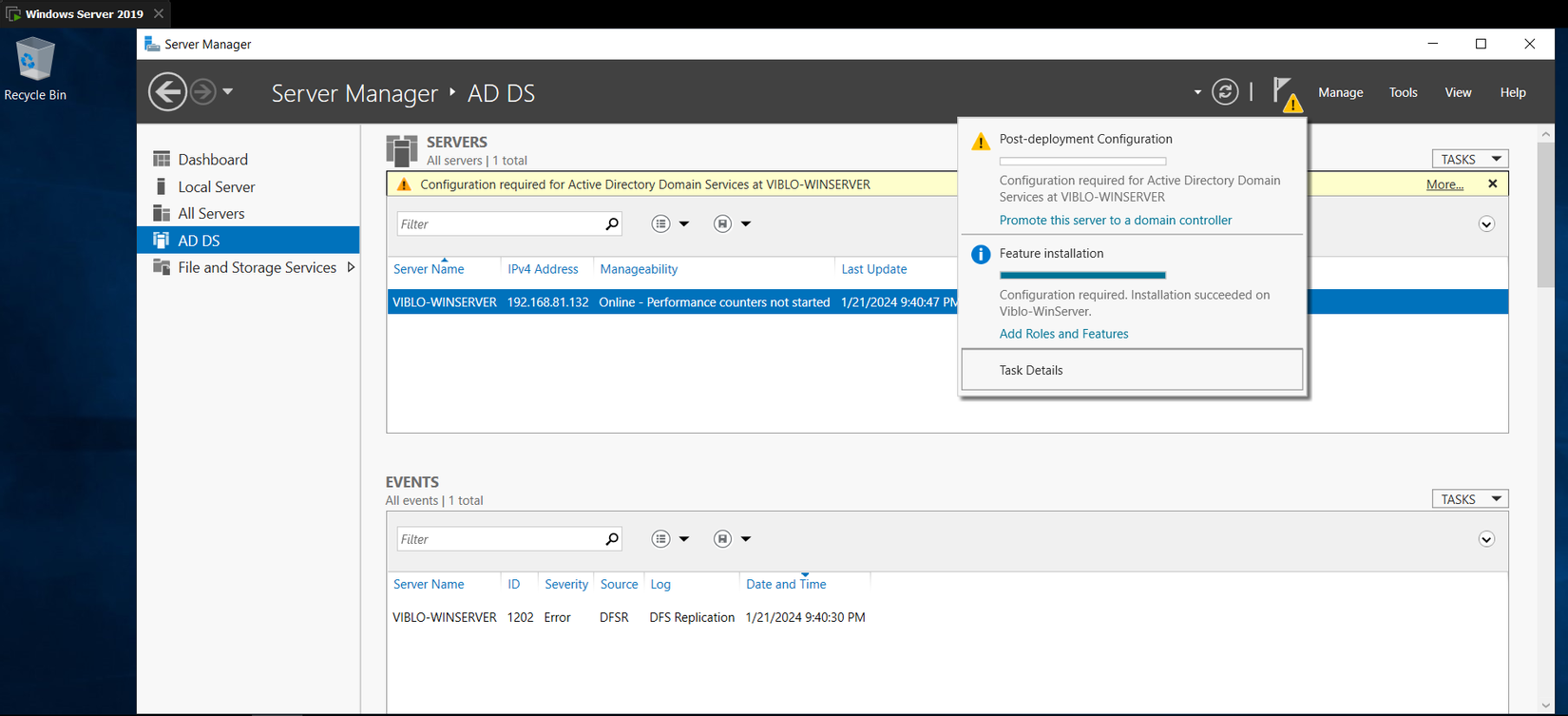Expand the Servers filter panel with the chevron
The image size is (1568, 716).
[x=1486, y=224]
